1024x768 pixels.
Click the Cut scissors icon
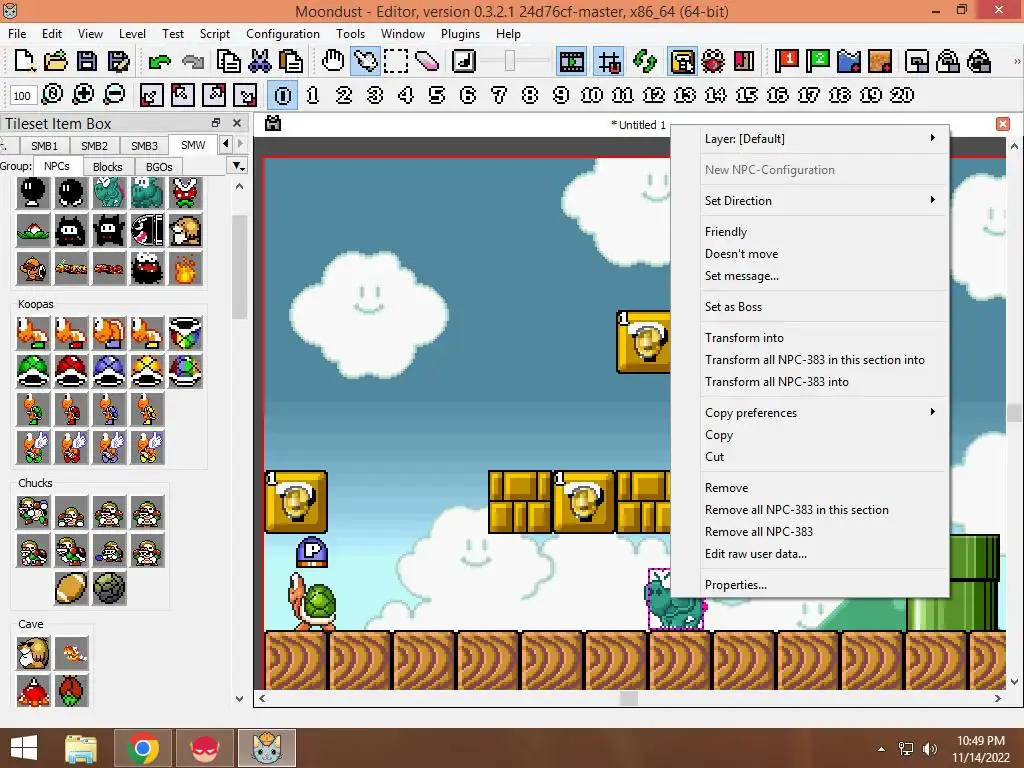click(x=259, y=61)
